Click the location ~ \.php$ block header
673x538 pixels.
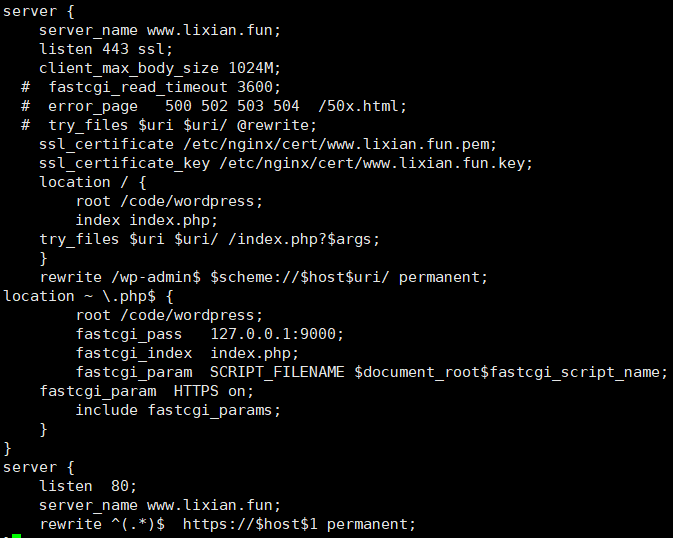click(x=88, y=296)
